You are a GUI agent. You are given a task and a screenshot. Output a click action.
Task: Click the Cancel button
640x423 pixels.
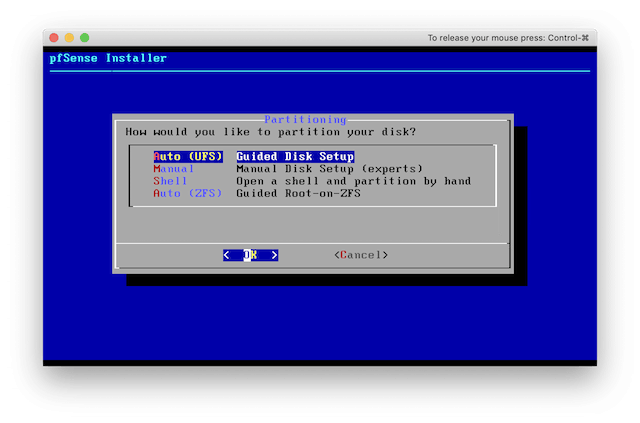point(361,255)
